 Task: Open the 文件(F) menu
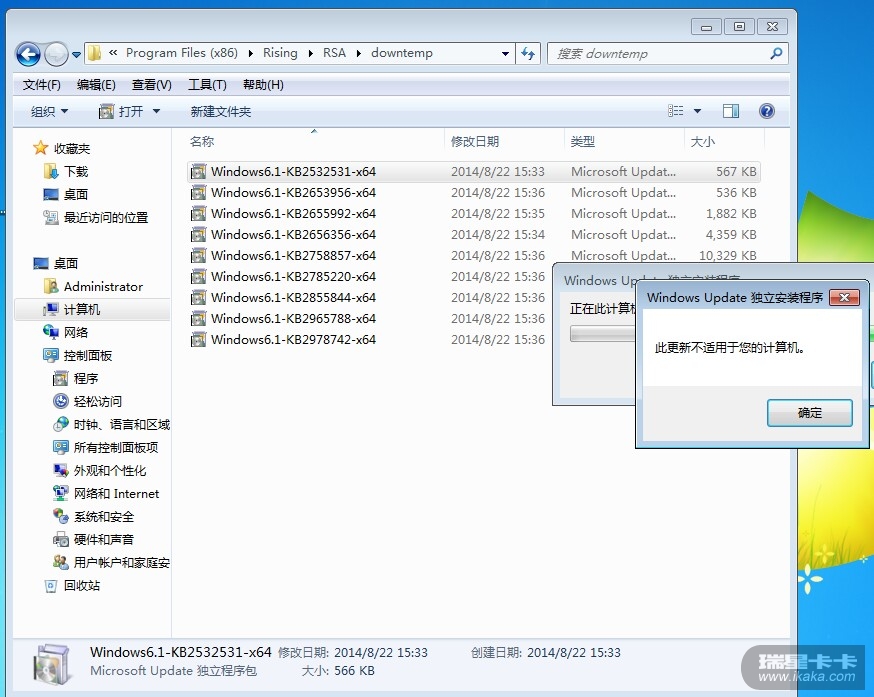tap(41, 85)
